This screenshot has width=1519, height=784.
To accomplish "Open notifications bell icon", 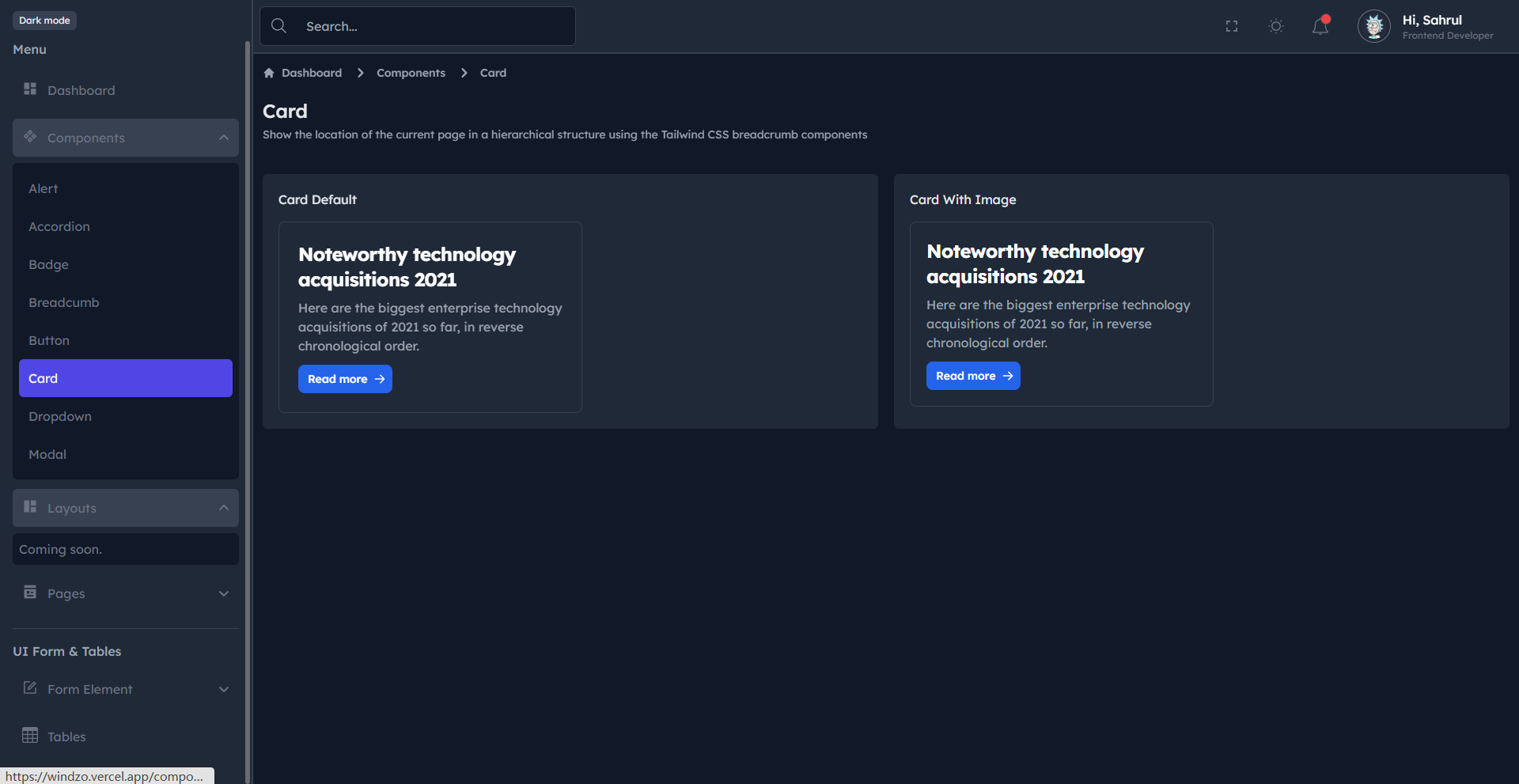I will (x=1320, y=26).
